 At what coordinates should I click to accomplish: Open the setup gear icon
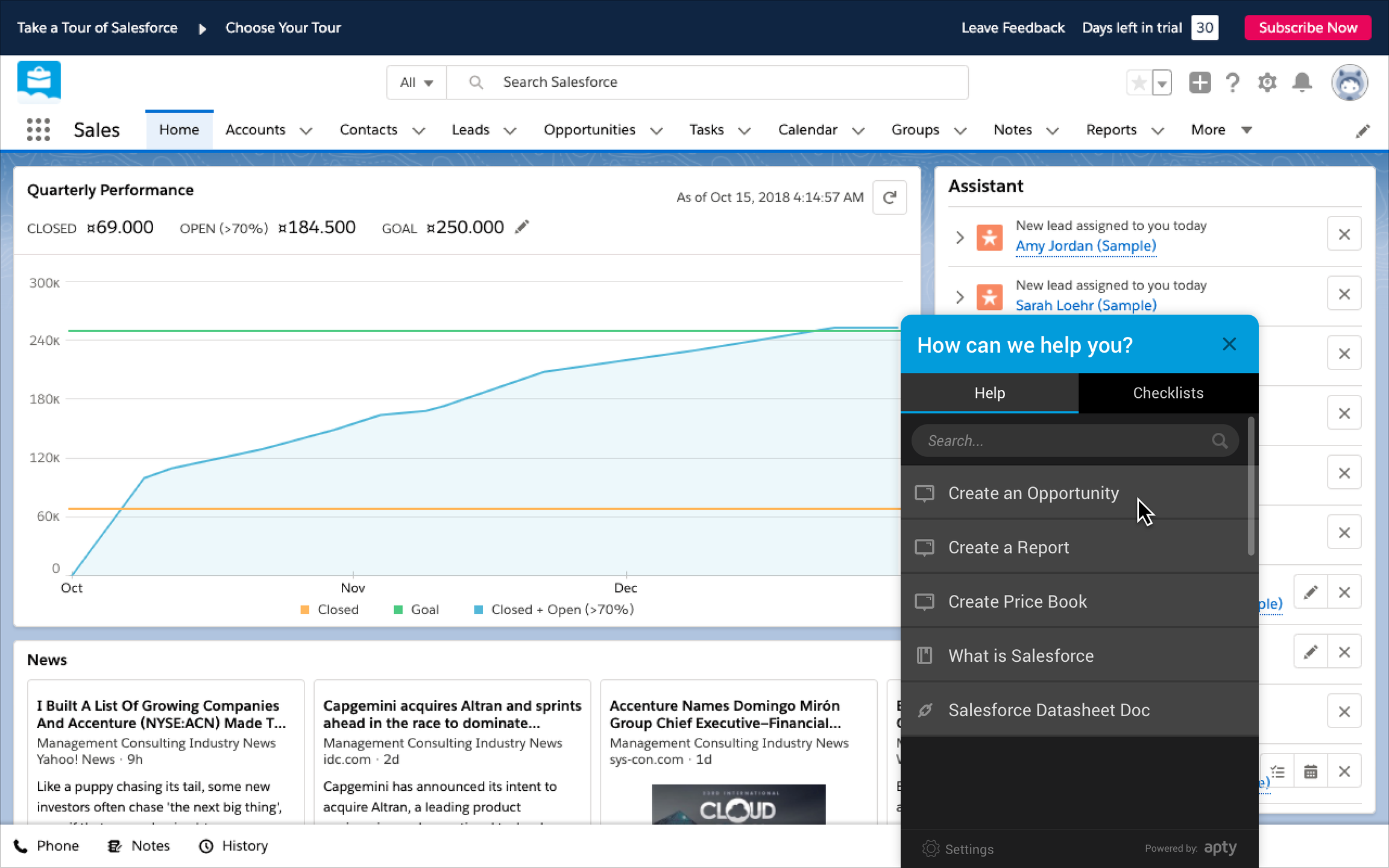(x=1267, y=83)
